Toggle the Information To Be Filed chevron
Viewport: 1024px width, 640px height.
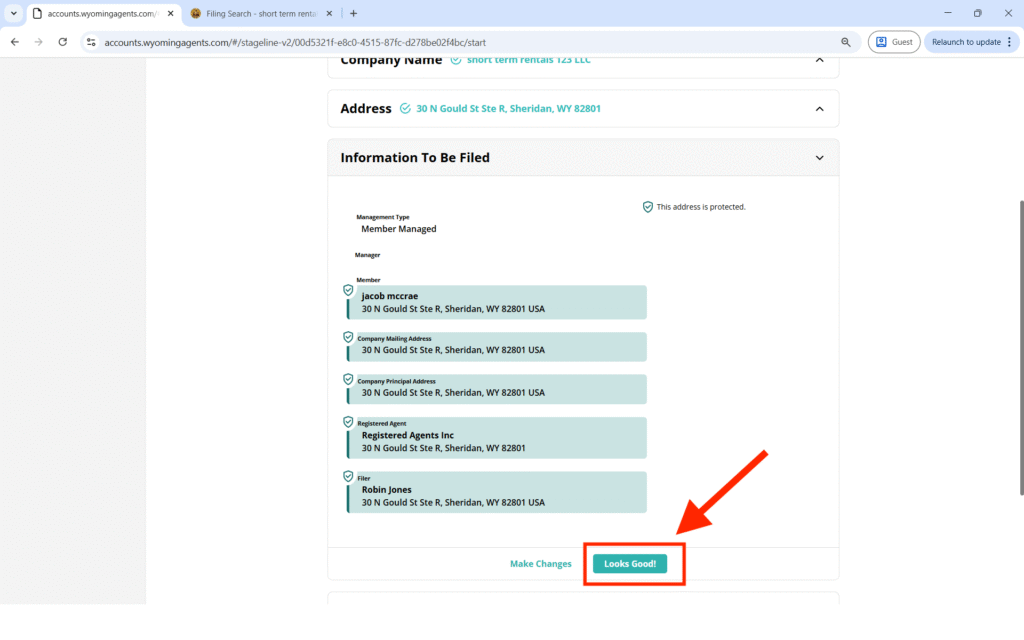point(819,158)
